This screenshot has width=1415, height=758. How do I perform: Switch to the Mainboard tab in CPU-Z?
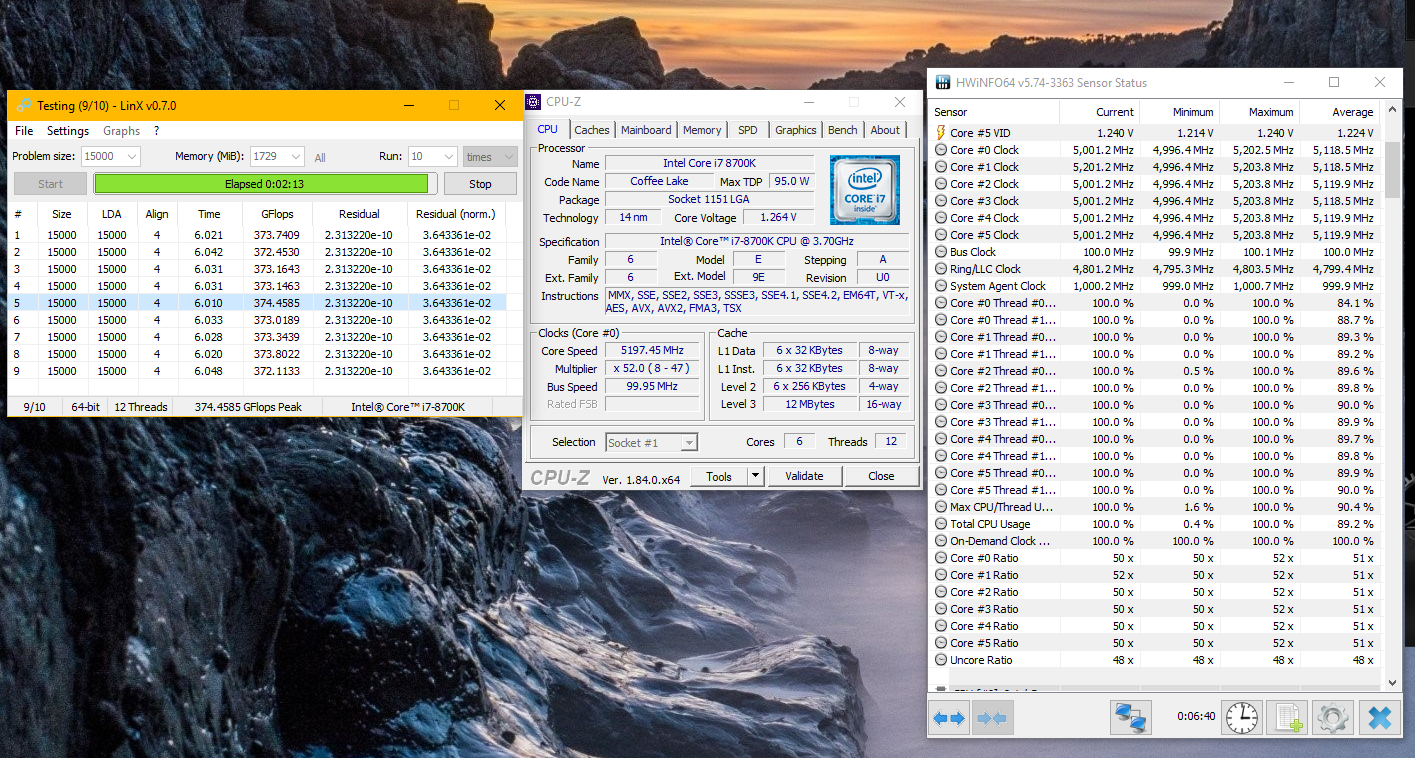[646, 130]
